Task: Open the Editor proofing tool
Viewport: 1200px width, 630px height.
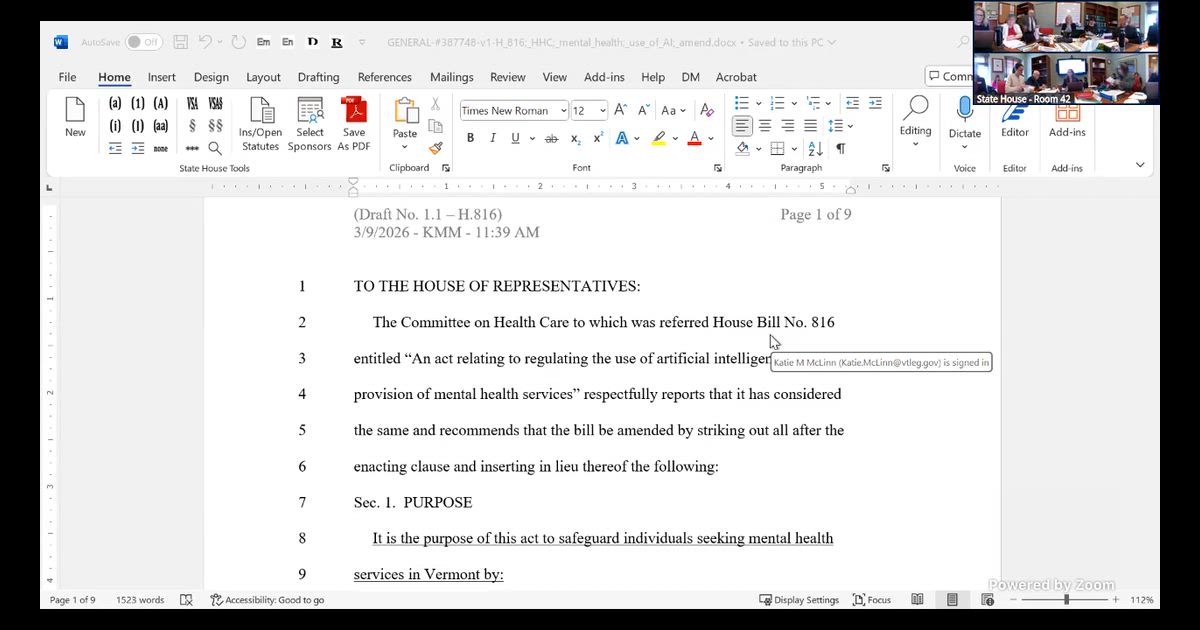Action: point(1015,118)
